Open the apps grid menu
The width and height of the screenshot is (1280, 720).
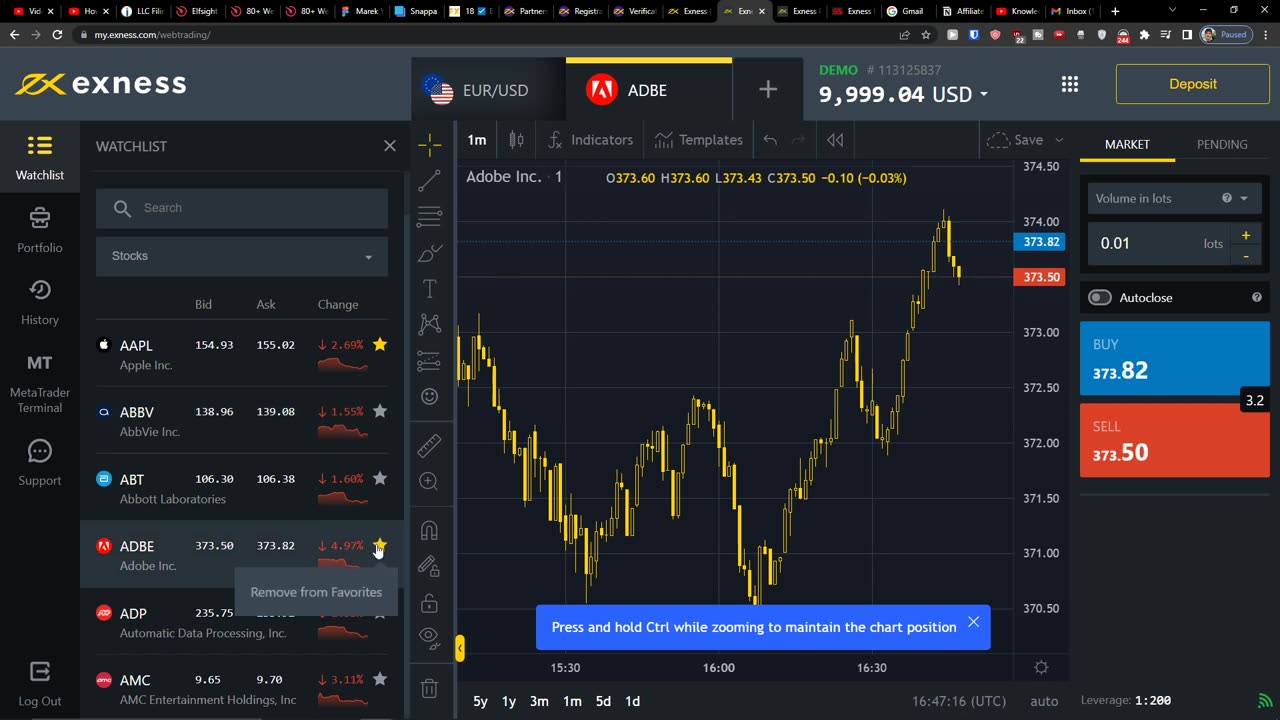[1070, 84]
